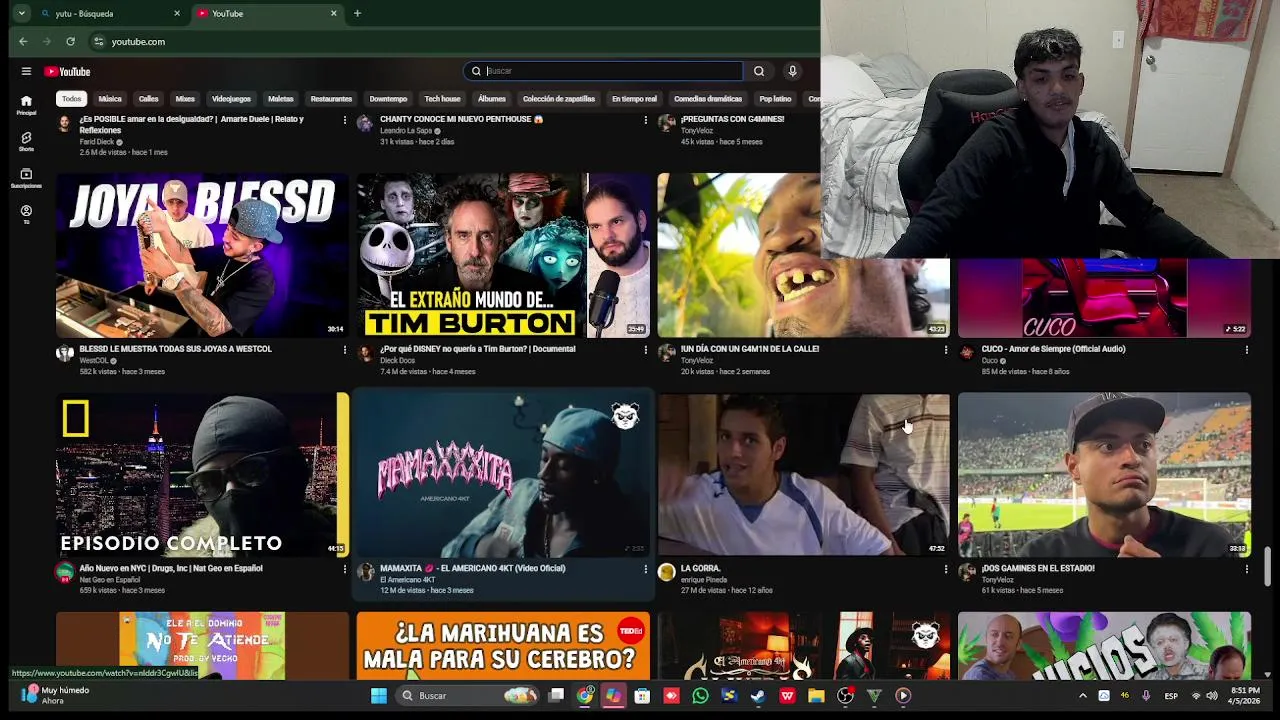Open MAMAXITA El Americano 4KT thumbnail
Viewport: 1280px width, 720px height.
point(503,474)
